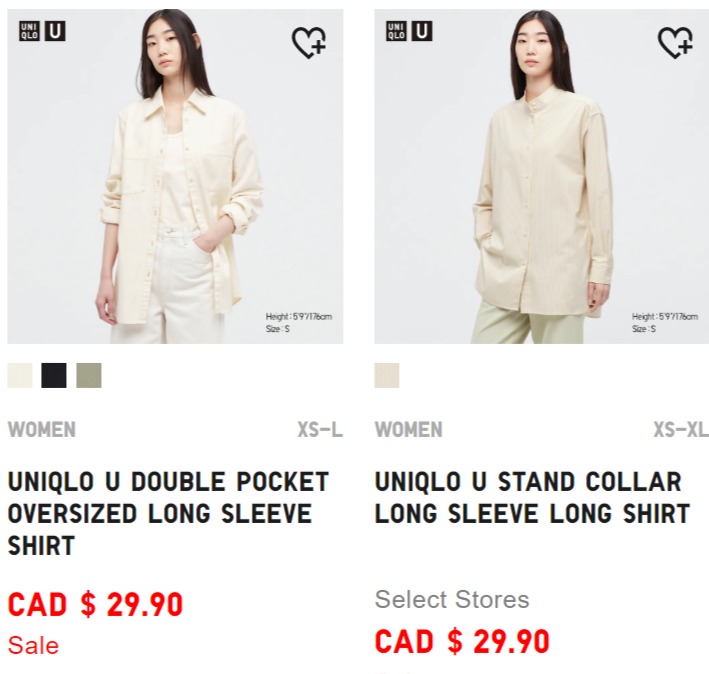Click Uniqlo U badge on Stand Collar image
The width and height of the screenshot is (709, 674).
click(422, 31)
